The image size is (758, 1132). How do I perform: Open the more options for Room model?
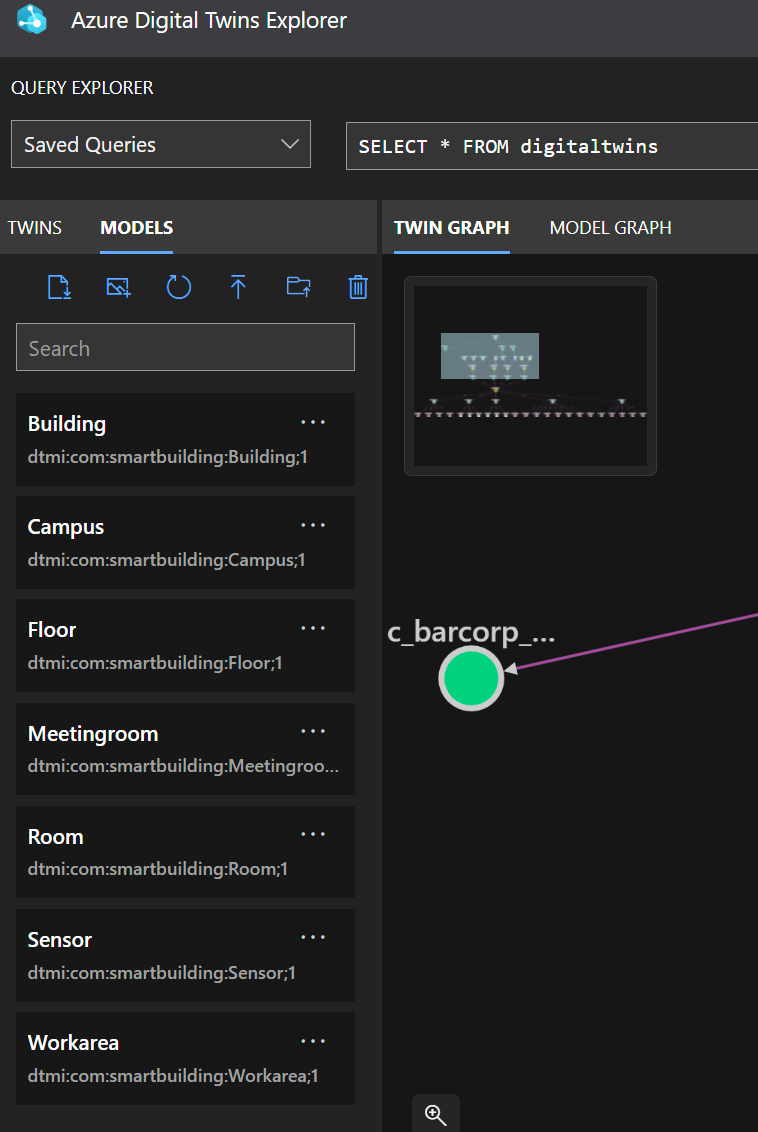(x=313, y=835)
